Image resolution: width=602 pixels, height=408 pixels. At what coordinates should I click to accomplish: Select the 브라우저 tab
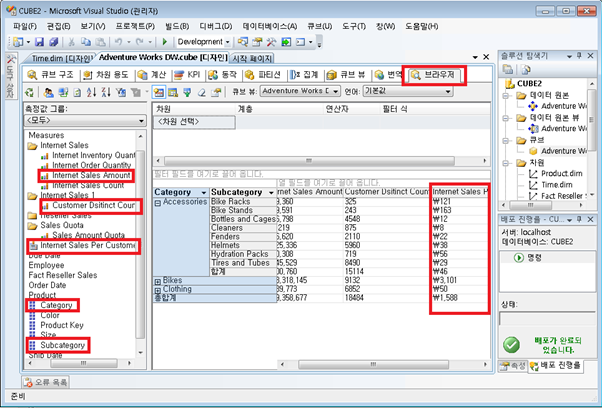pos(433,75)
